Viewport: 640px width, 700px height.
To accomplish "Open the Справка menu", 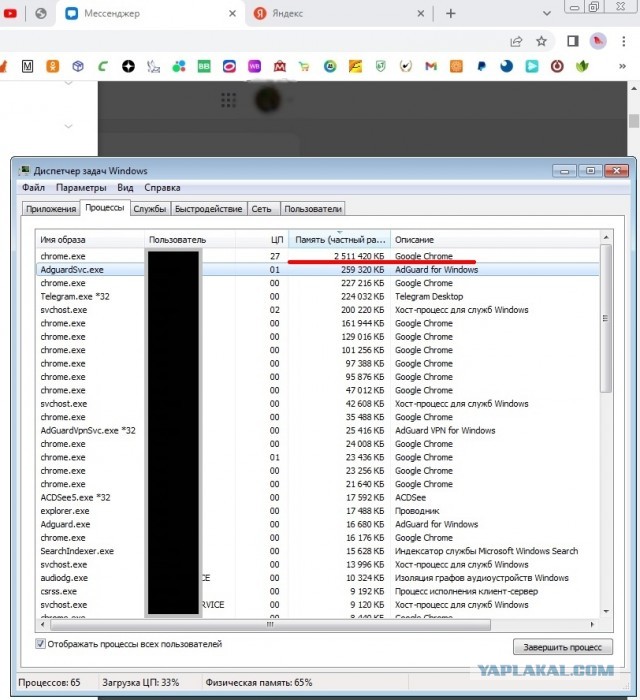I will click(162, 188).
